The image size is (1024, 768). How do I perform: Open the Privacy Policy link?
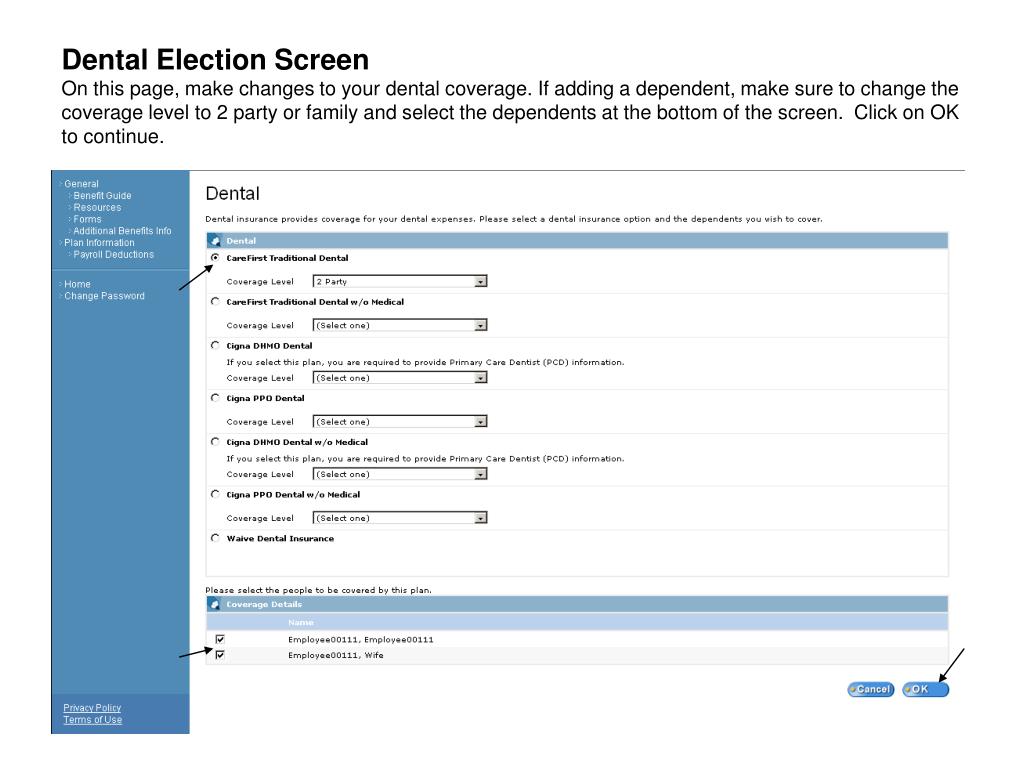tap(93, 708)
